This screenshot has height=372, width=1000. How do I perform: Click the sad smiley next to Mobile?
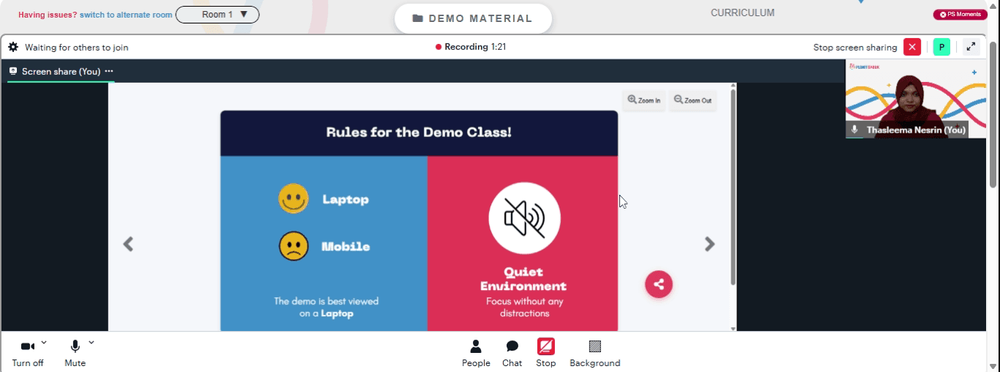coord(293,246)
